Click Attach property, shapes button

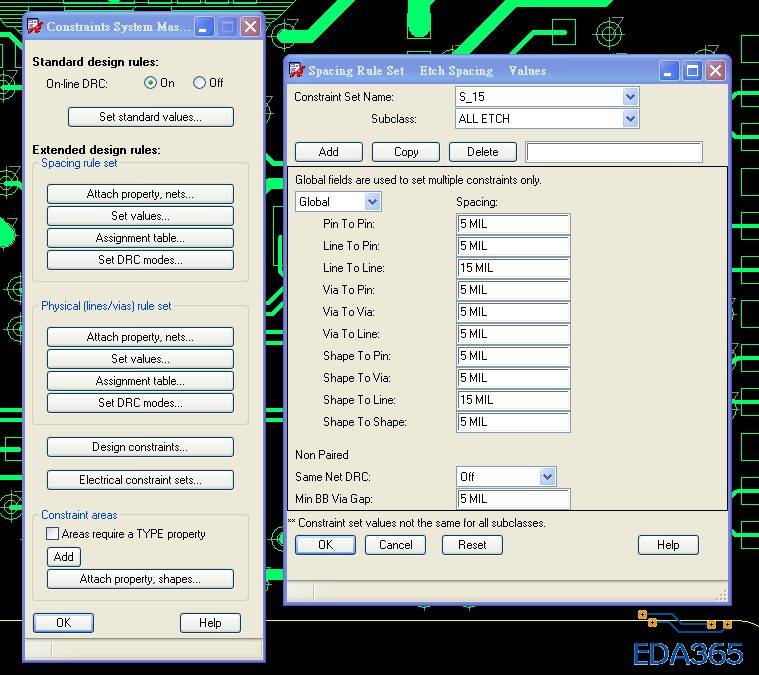[140, 579]
